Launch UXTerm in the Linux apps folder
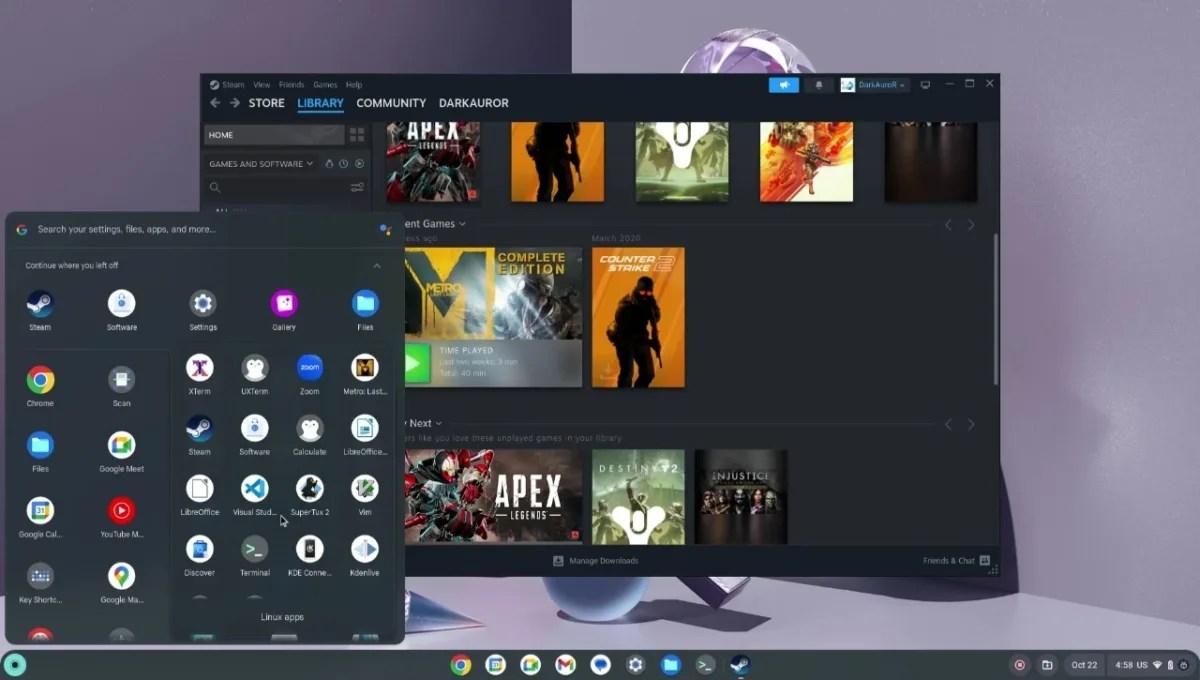This screenshot has height=680, width=1200. point(255,368)
